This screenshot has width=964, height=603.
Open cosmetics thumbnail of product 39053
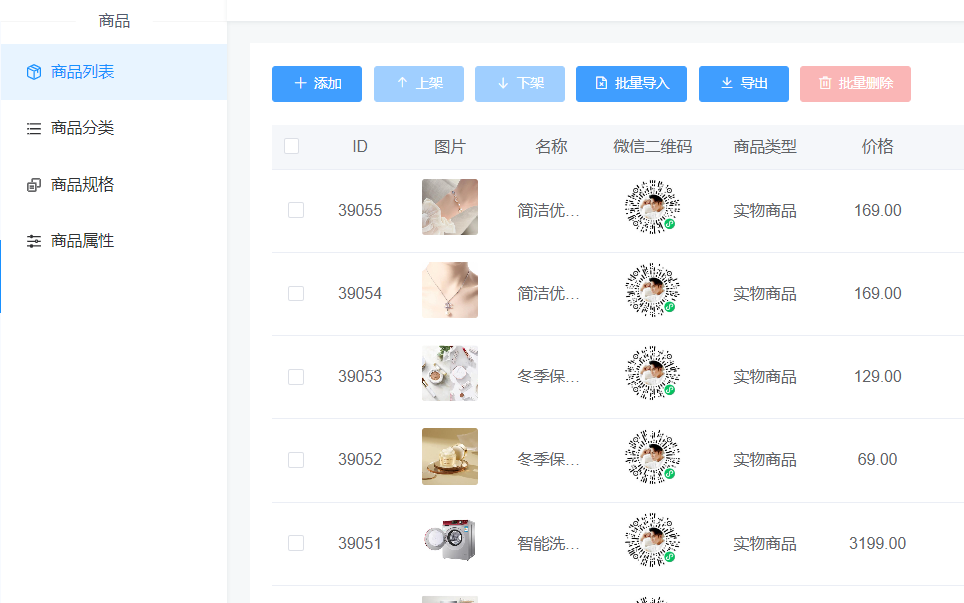point(450,373)
